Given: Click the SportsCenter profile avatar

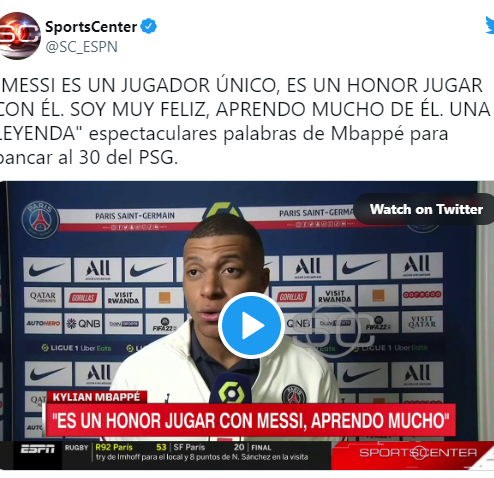Looking at the screenshot, I should click(x=19, y=36).
